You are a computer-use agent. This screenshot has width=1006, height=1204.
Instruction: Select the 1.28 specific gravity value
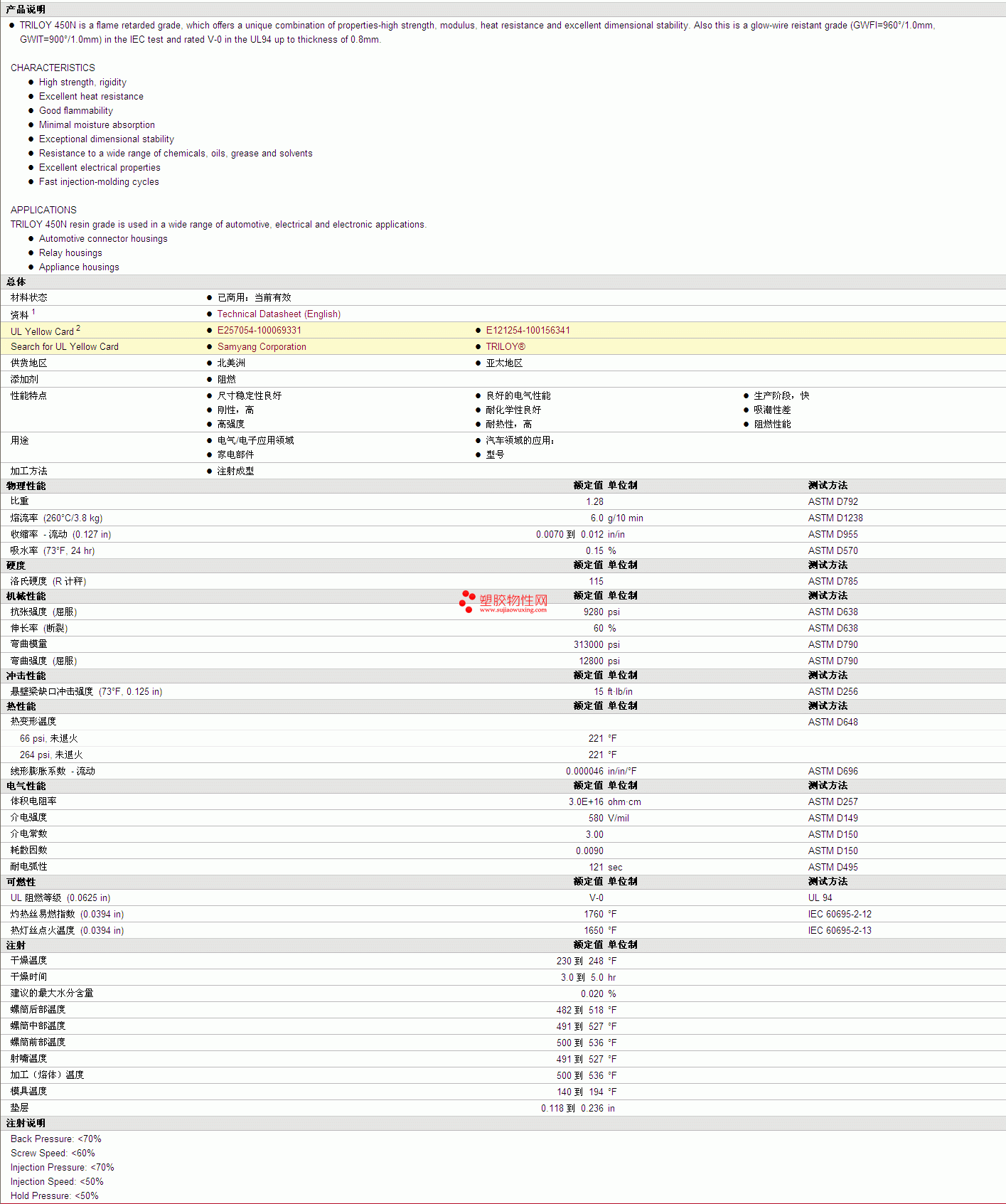pos(595,502)
